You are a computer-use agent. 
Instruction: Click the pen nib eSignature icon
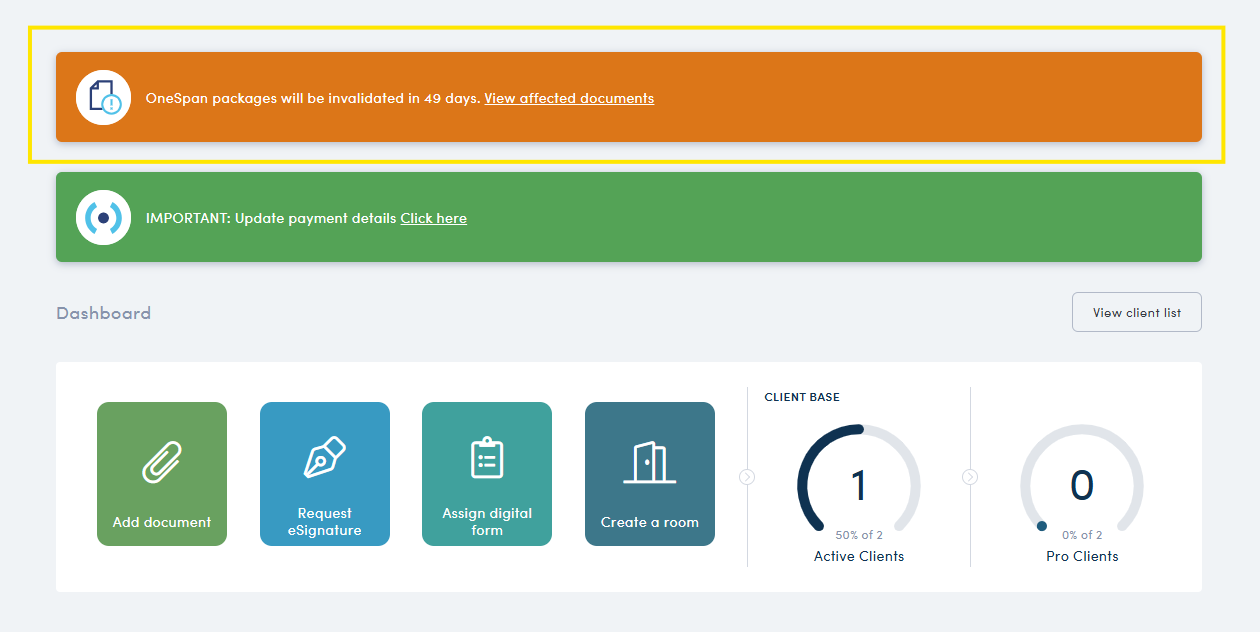pyautogui.click(x=325, y=458)
